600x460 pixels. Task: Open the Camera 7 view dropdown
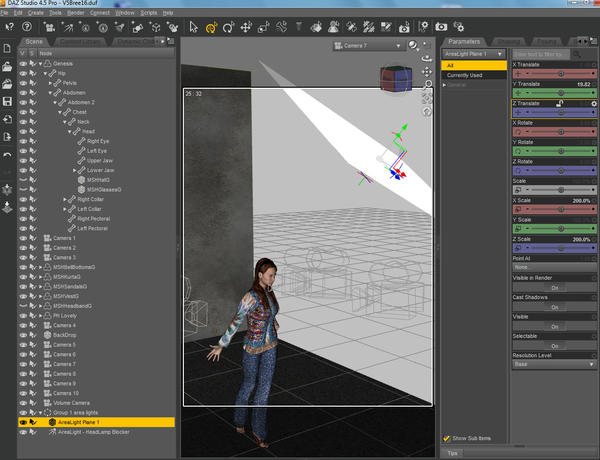click(x=365, y=46)
